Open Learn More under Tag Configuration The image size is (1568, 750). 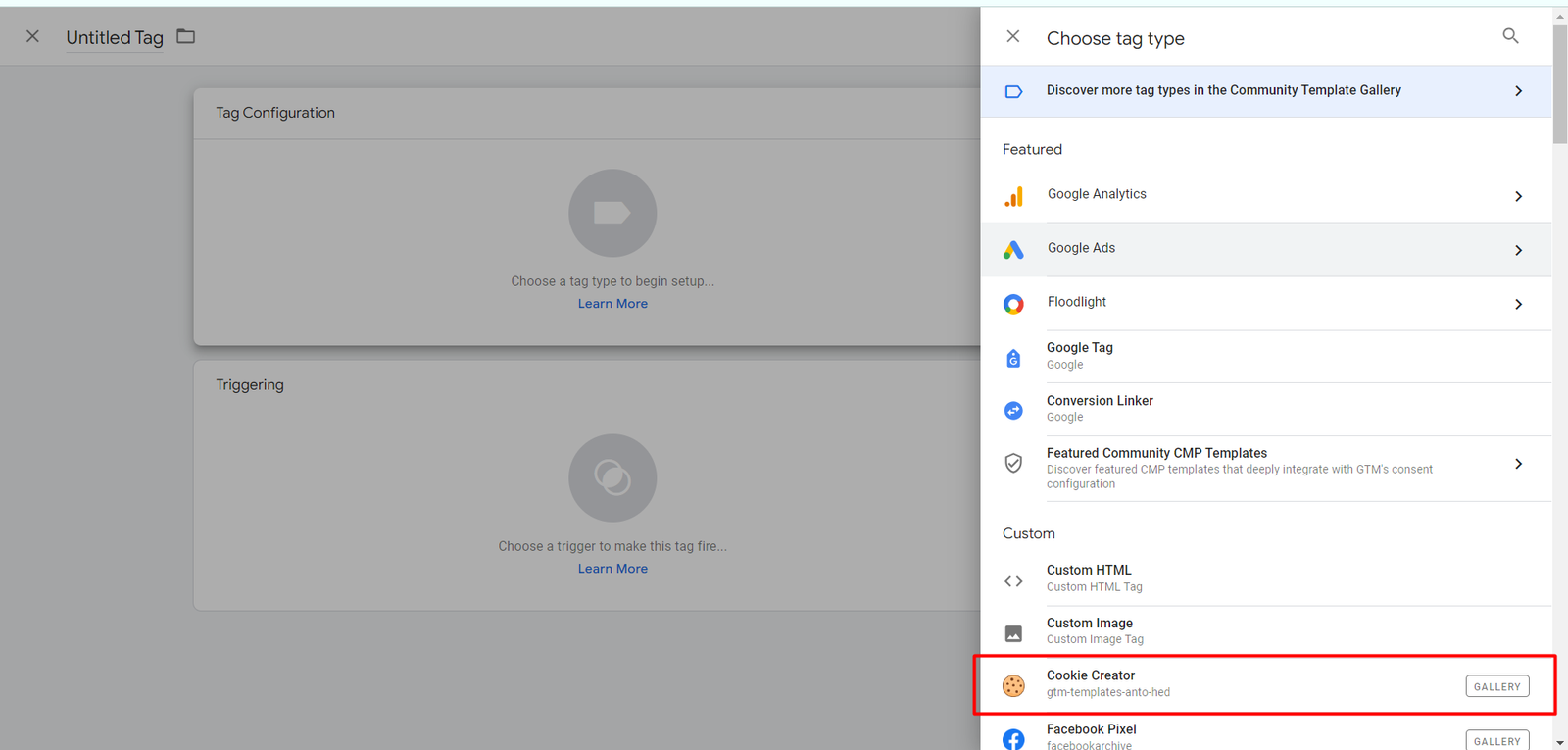coord(612,304)
